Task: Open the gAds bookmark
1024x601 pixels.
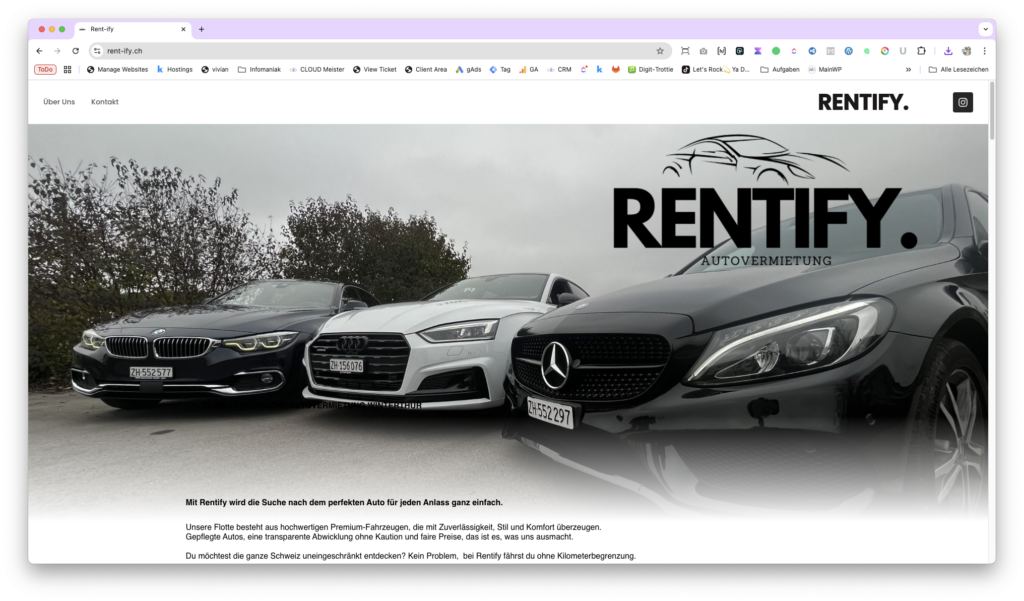Action: pos(468,69)
